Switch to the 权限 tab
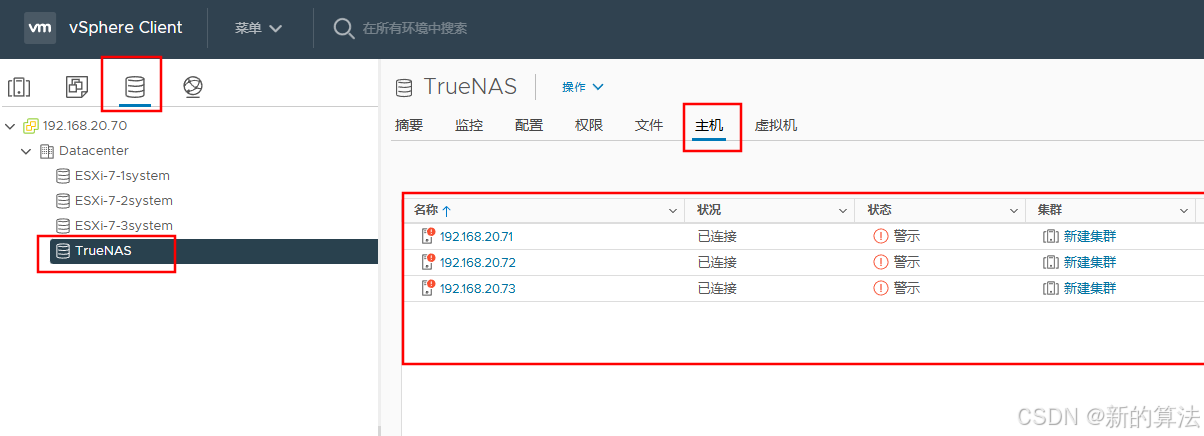Image resolution: width=1204 pixels, height=436 pixels. pos(589,126)
